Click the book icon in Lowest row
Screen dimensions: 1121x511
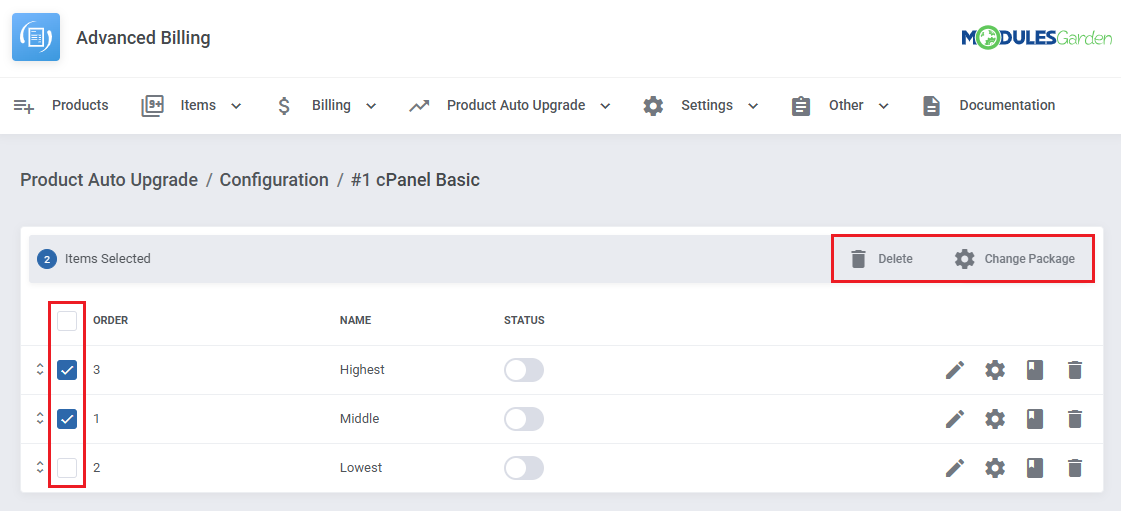1034,468
